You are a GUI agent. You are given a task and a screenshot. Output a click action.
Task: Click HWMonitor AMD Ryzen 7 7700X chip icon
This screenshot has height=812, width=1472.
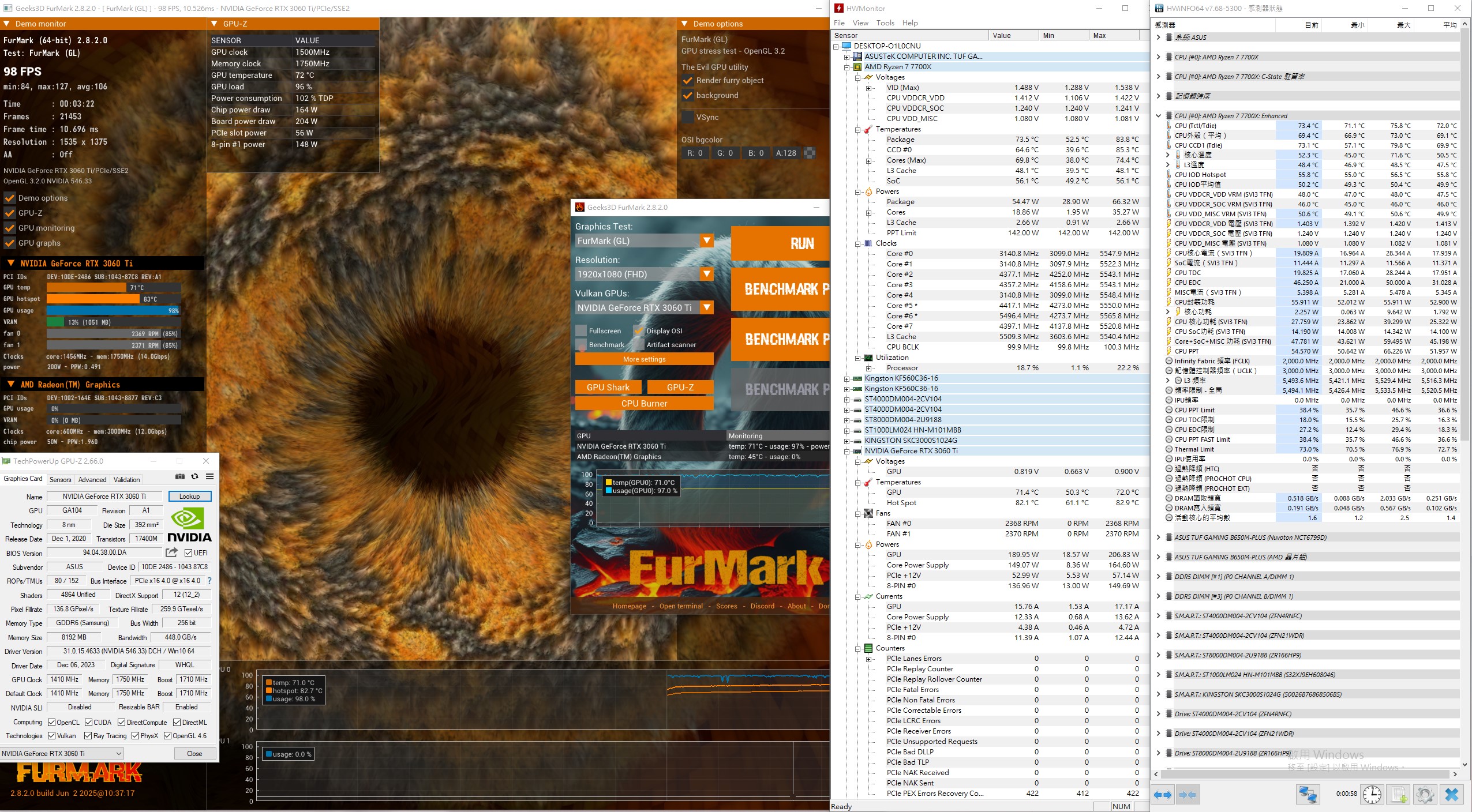coord(857,67)
